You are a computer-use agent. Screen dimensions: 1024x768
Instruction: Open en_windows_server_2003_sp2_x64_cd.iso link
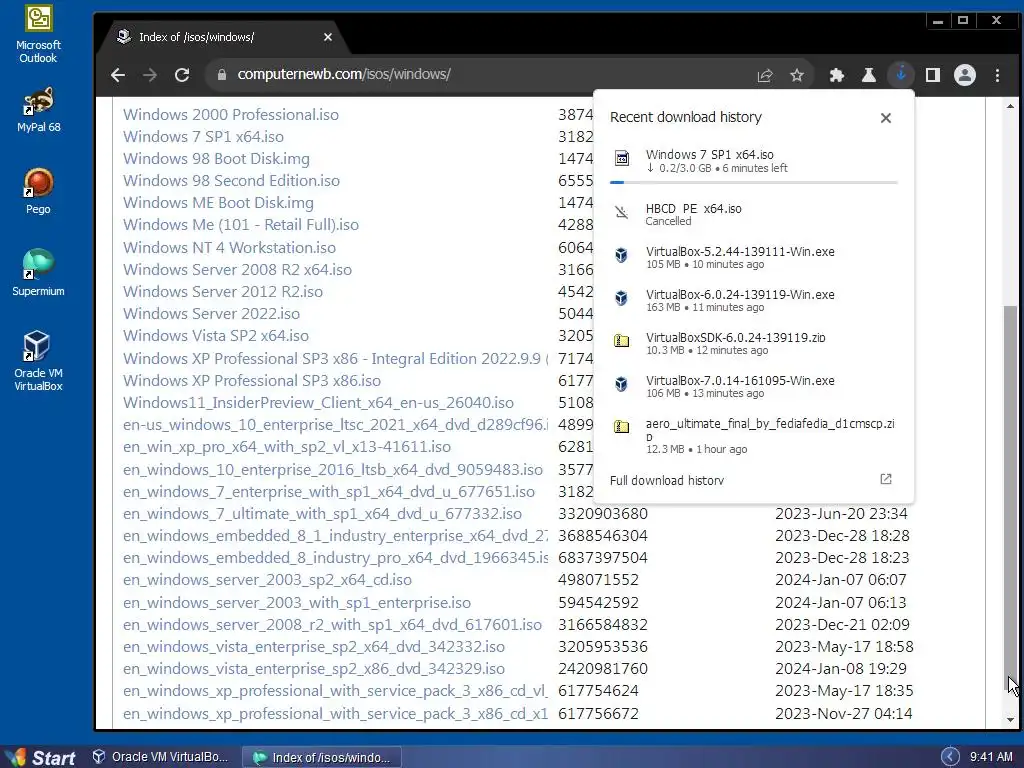pyautogui.click(x=267, y=580)
